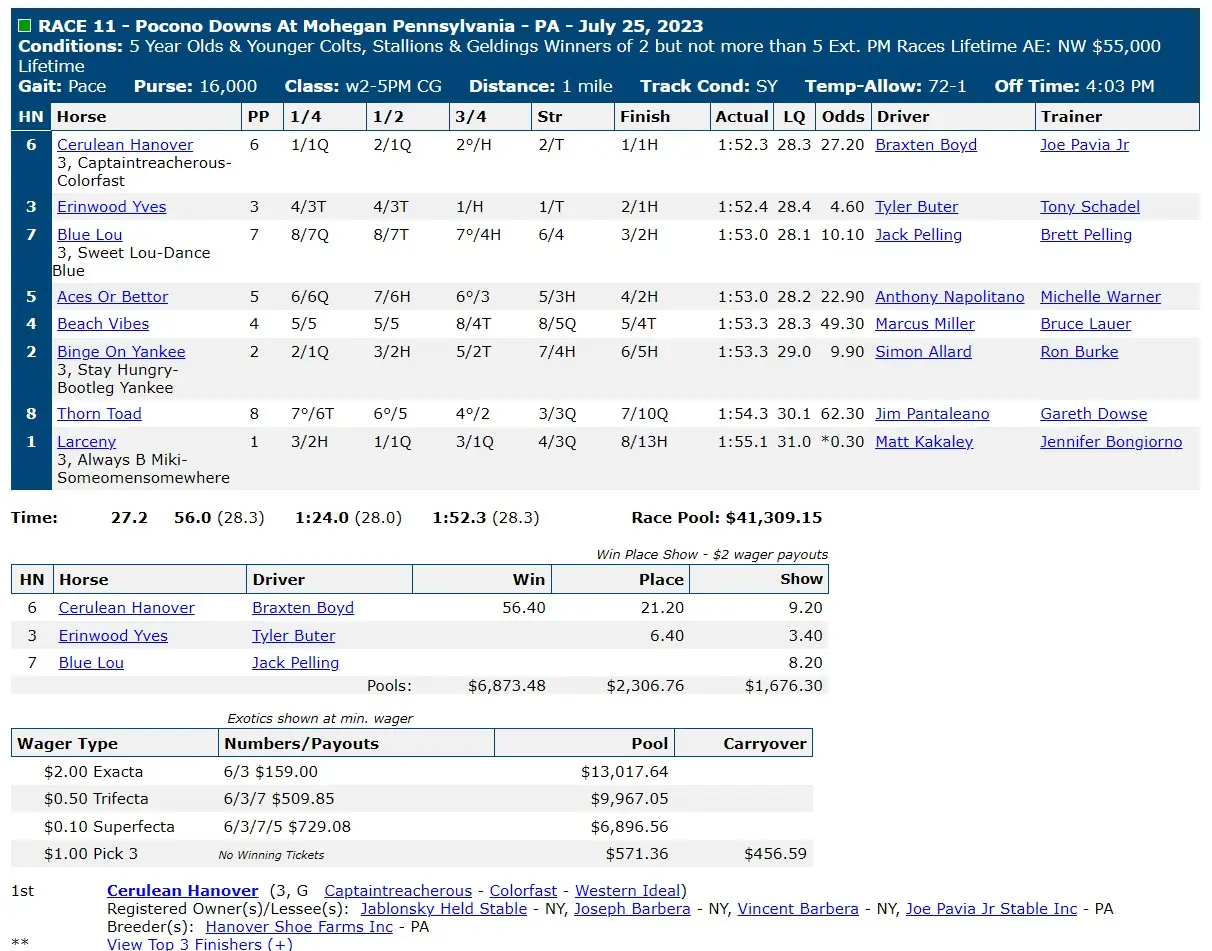The width and height of the screenshot is (1212, 951).
Task: Open owner Joseph Barbera
Action: point(632,909)
